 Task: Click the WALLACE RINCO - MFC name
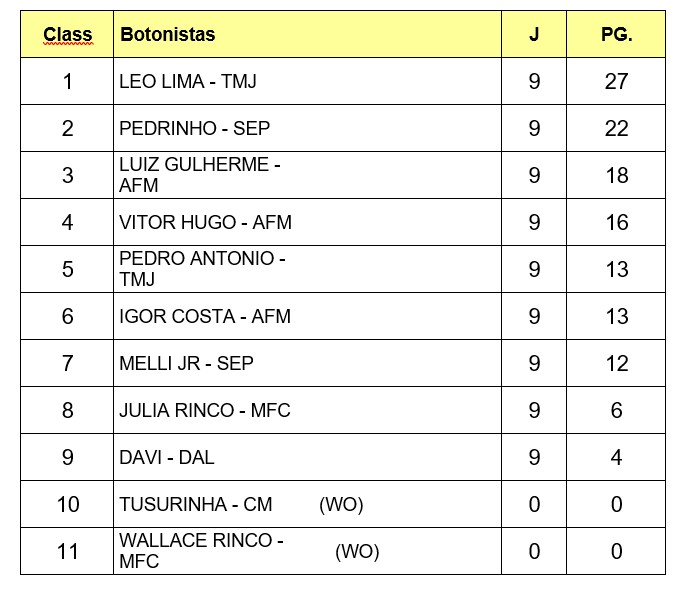tap(201, 551)
